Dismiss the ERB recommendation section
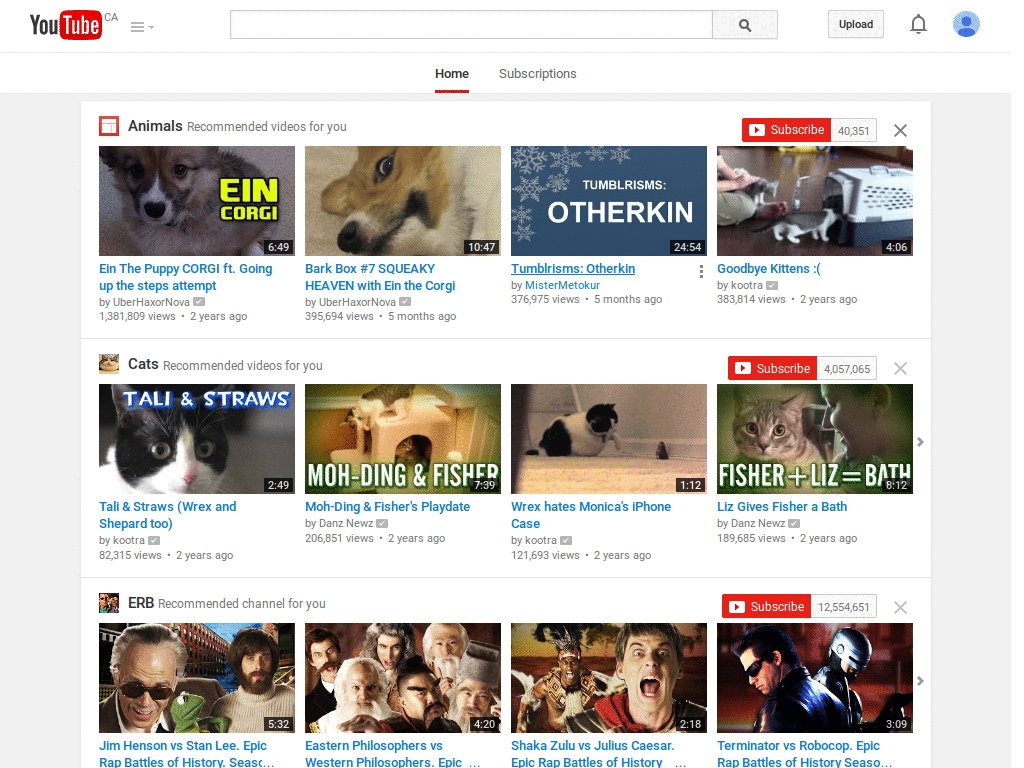The image size is (1024, 768). [900, 607]
